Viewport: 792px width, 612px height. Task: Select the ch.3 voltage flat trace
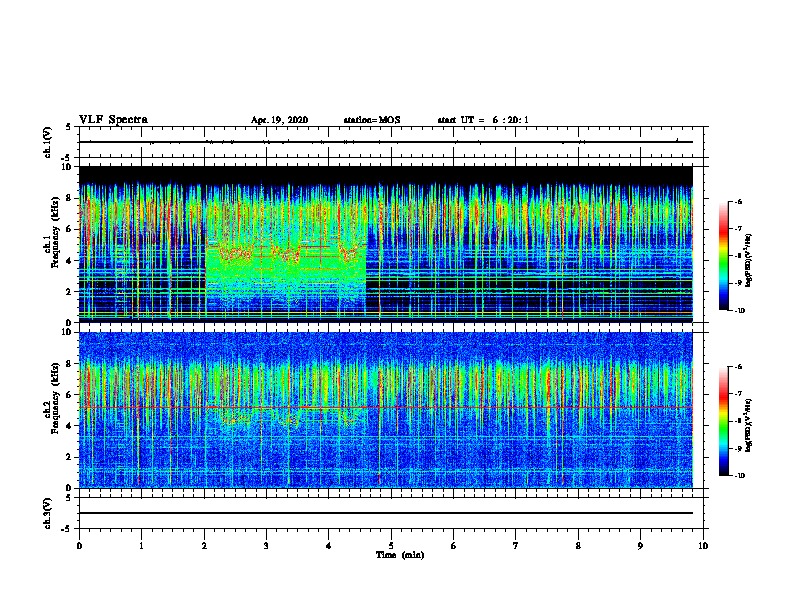coord(386,513)
